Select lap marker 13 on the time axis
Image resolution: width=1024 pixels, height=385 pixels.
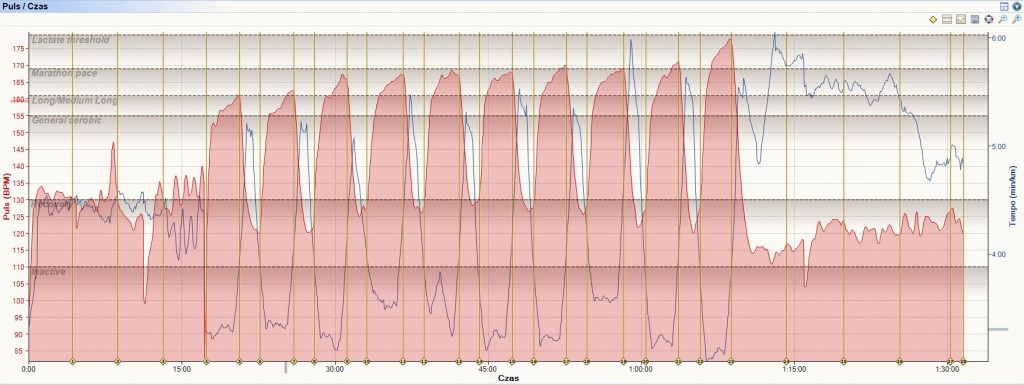(x=458, y=361)
